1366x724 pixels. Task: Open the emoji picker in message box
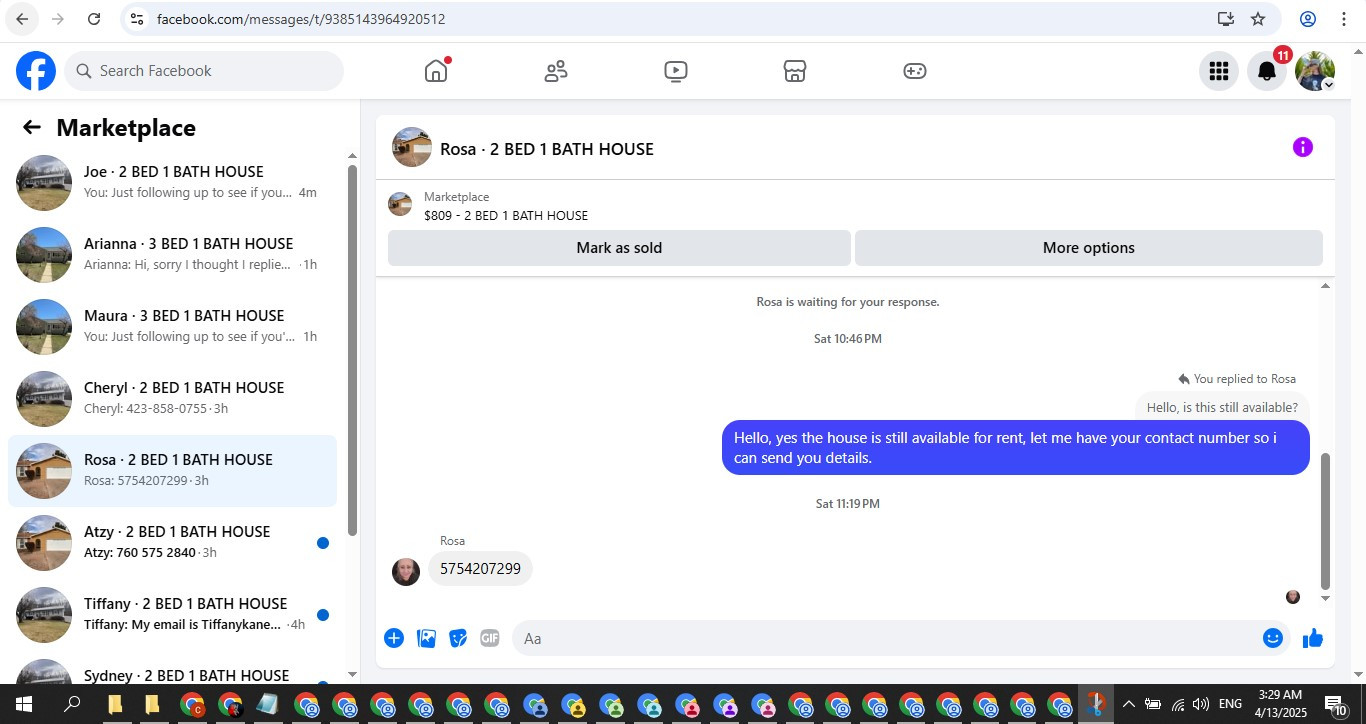[x=1272, y=638]
